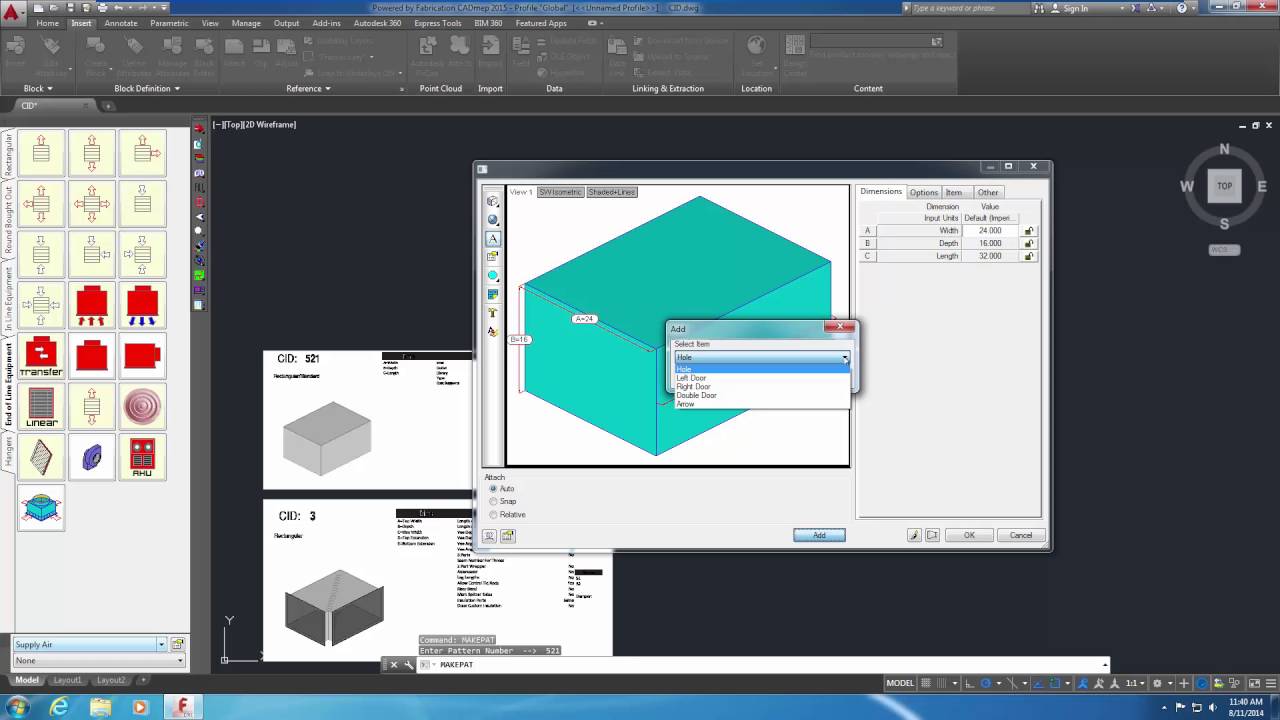
Task: Click the TOP face of the ViewCube
Action: tap(1224, 186)
